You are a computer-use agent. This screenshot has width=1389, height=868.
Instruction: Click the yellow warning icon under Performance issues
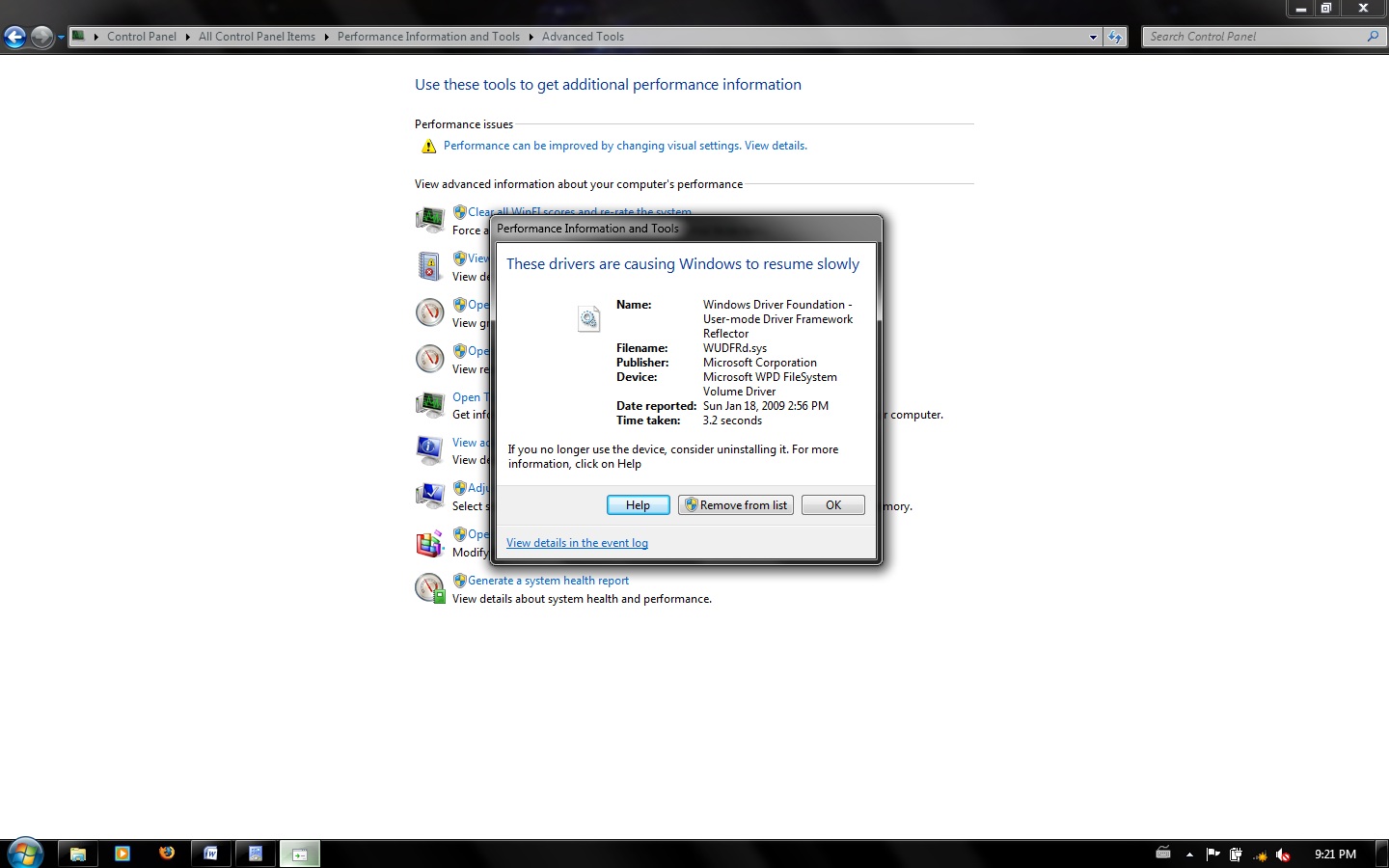[429, 147]
